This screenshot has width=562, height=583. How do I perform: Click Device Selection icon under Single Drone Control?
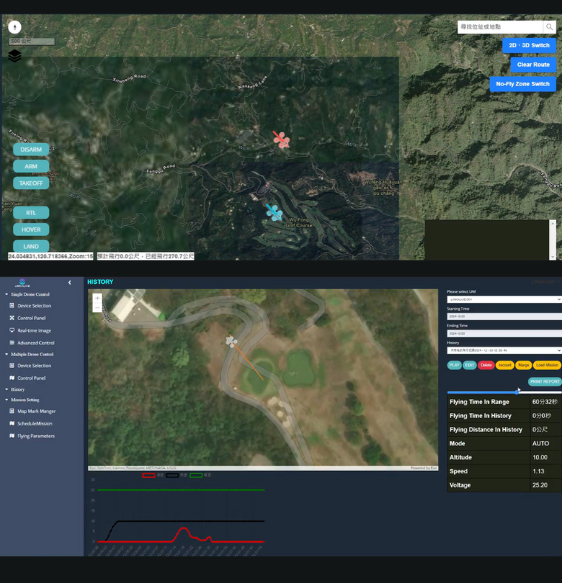coord(12,306)
